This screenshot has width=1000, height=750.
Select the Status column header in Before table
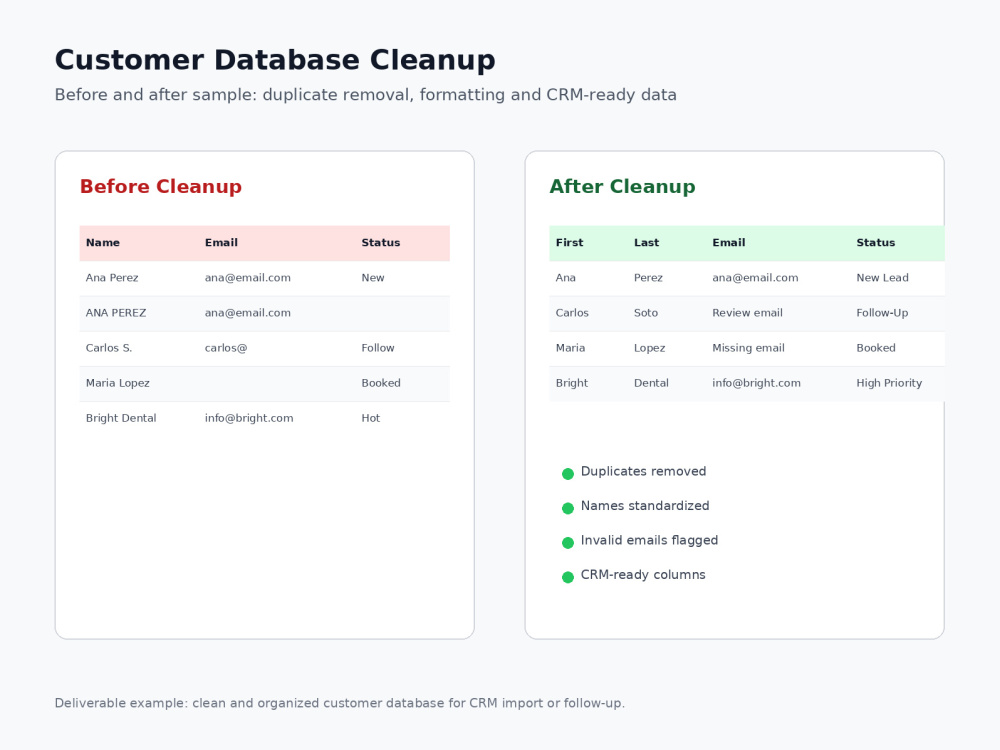[x=381, y=242]
